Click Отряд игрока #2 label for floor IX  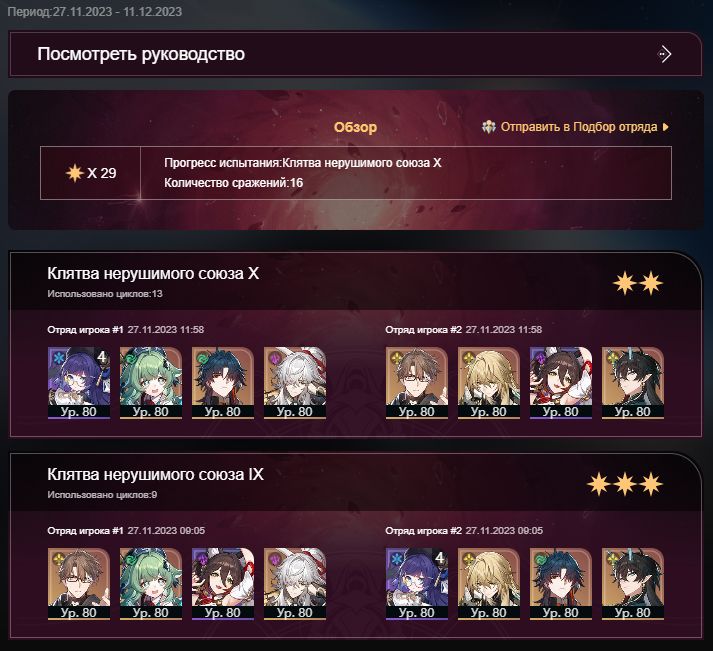[423, 531]
